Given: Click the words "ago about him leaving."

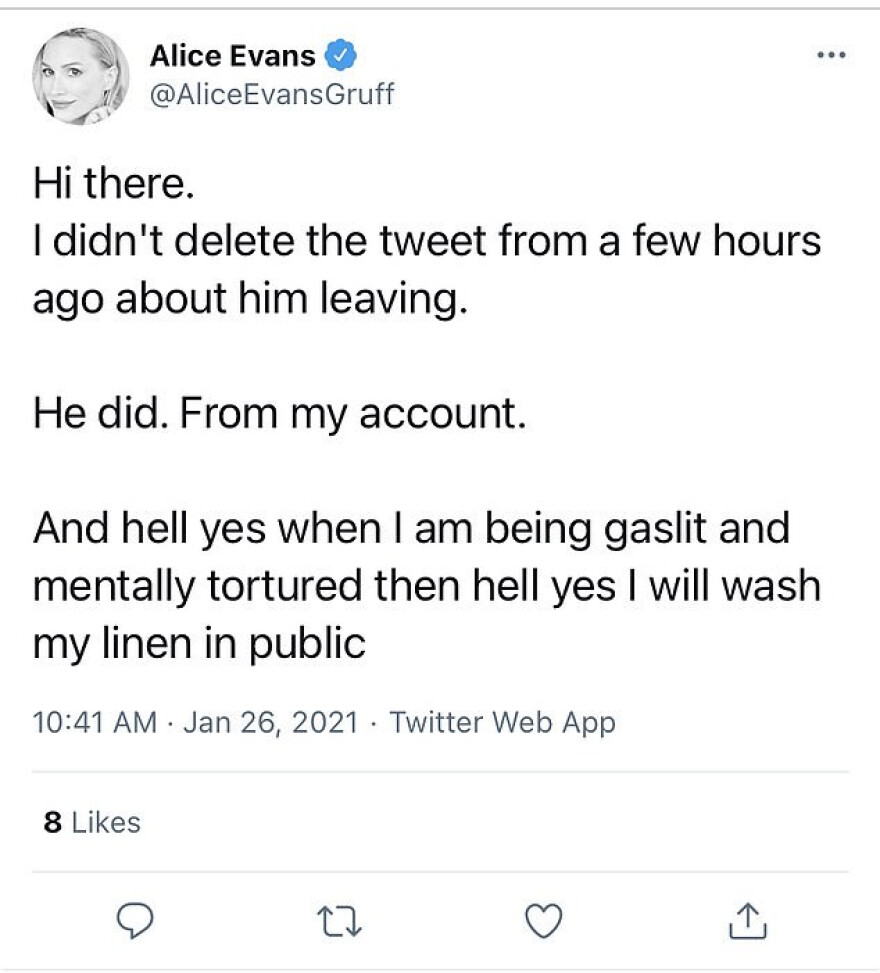Looking at the screenshot, I should tap(250, 298).
